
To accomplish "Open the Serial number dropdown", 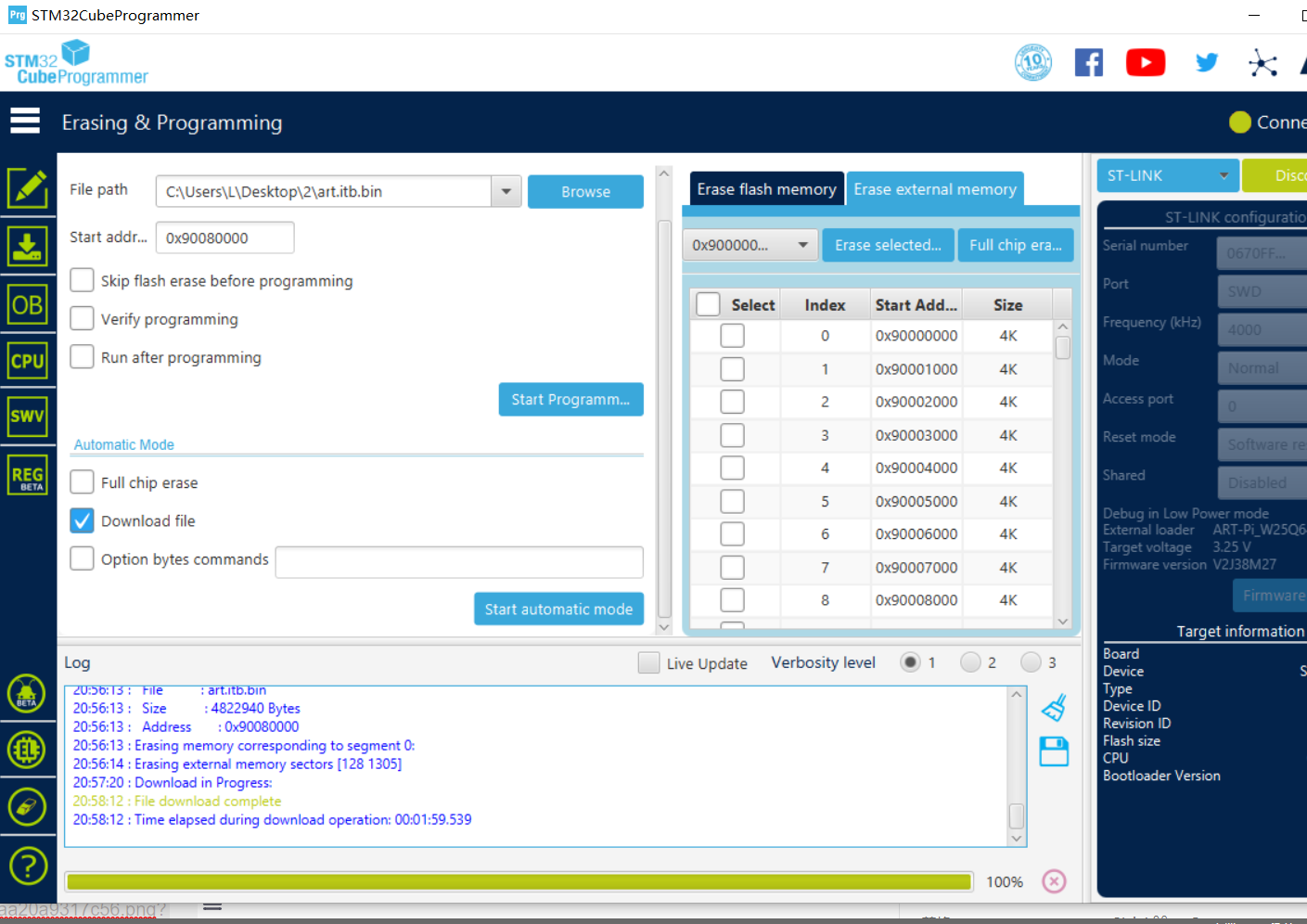I will pyautogui.click(x=1262, y=252).
